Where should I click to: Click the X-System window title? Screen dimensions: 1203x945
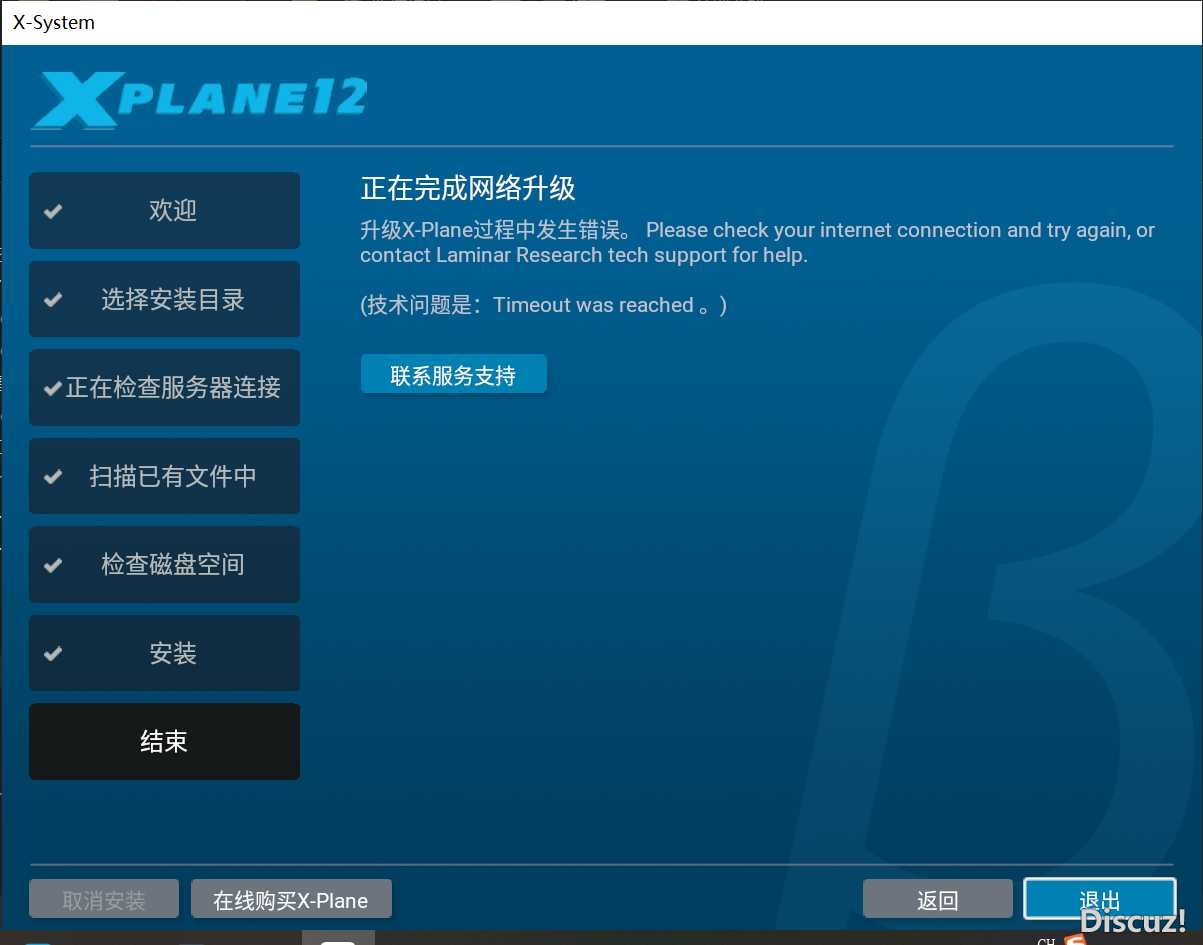click(54, 22)
